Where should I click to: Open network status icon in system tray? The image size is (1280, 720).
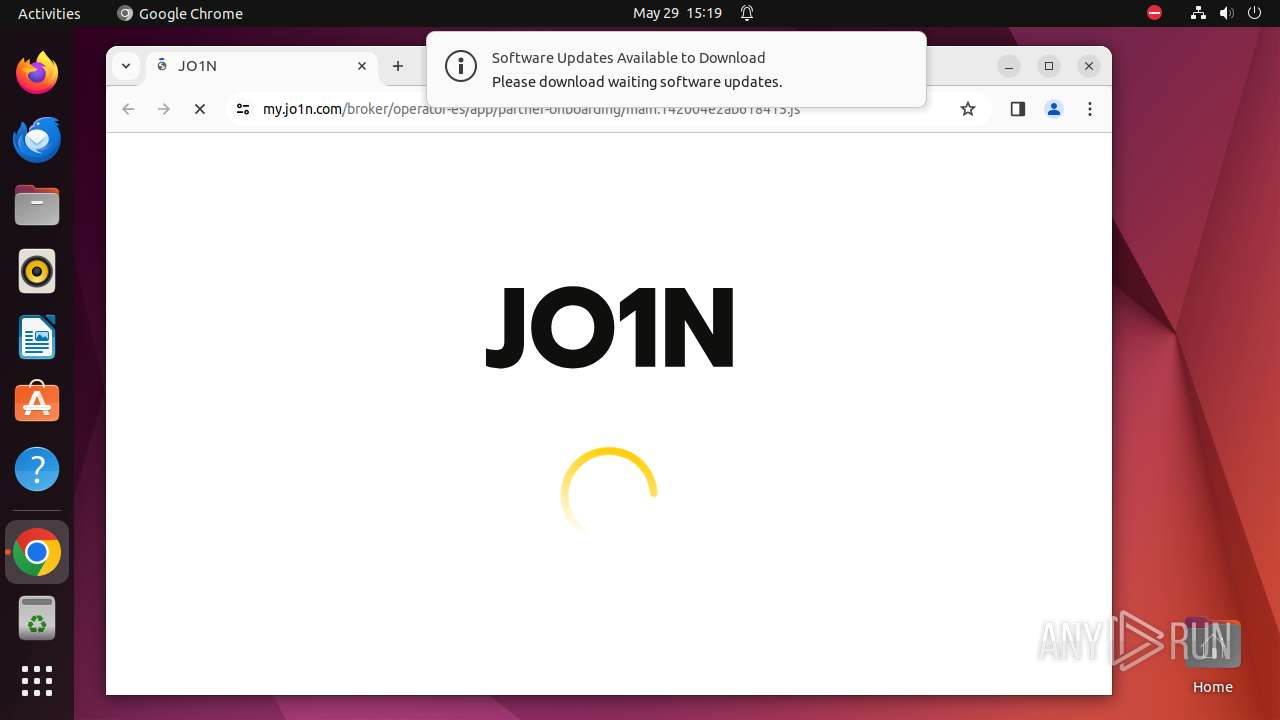coord(1198,13)
